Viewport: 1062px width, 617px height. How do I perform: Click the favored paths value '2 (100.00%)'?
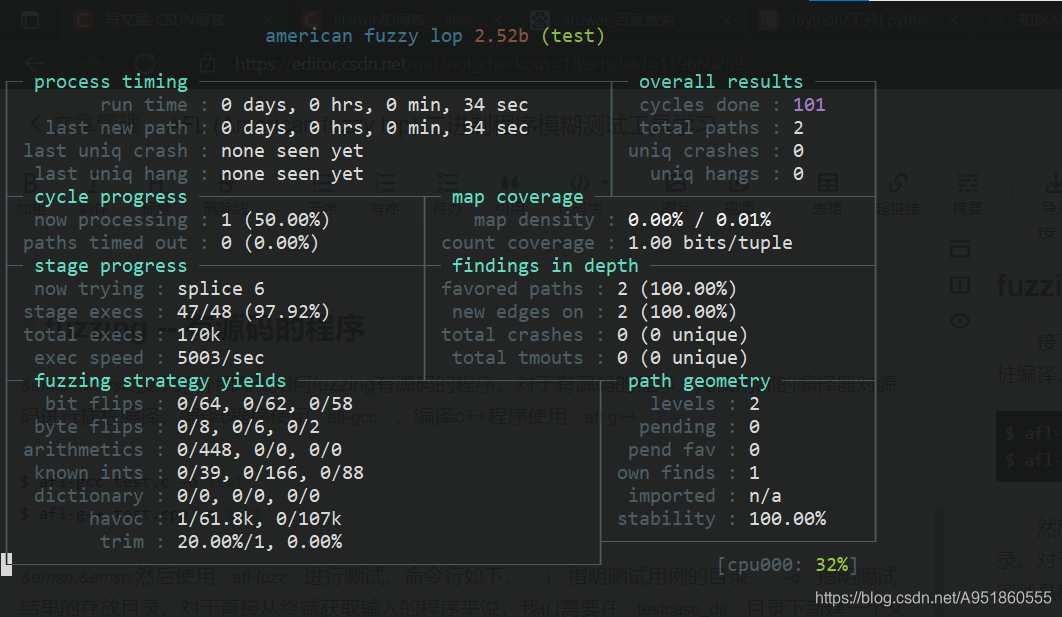pos(677,289)
